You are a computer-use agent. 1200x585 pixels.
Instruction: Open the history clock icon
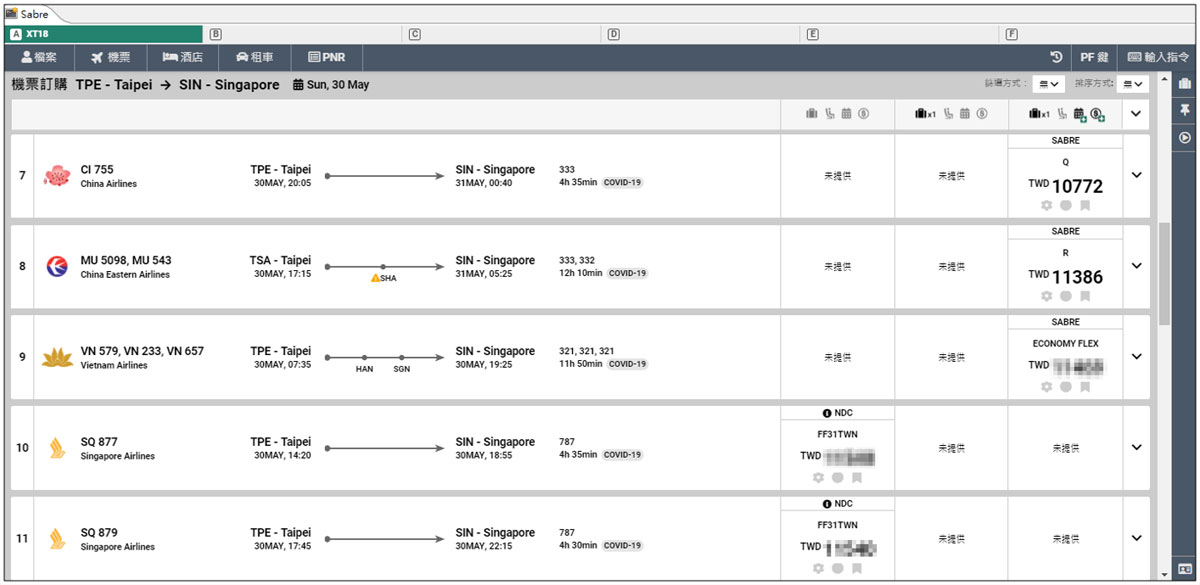tap(1056, 58)
